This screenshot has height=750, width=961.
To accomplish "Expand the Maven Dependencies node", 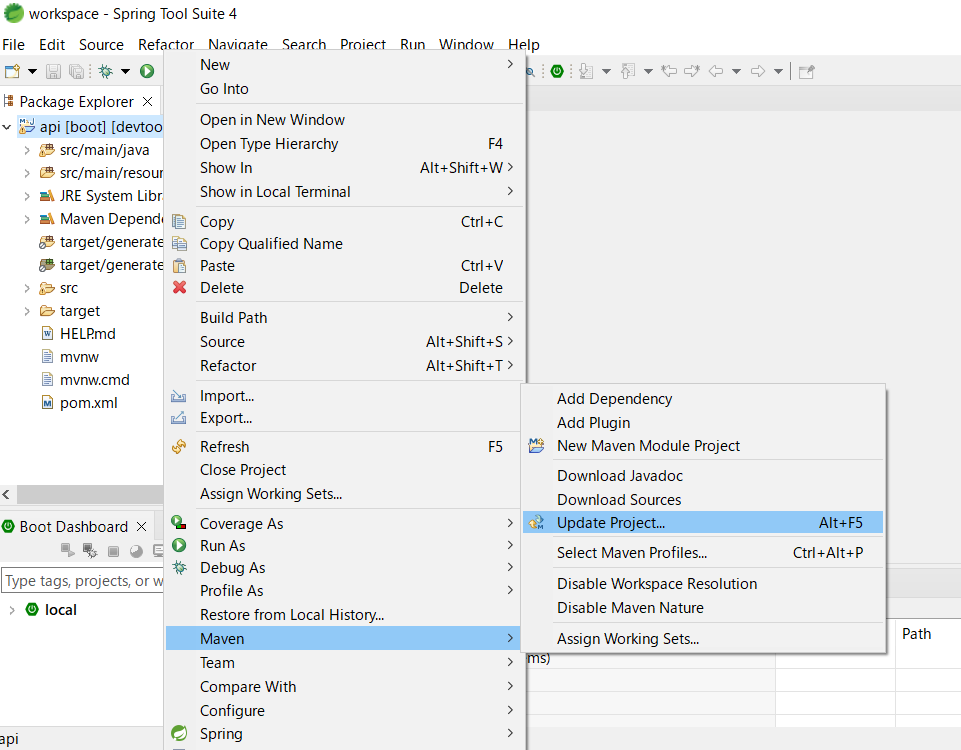I will tap(27, 219).
